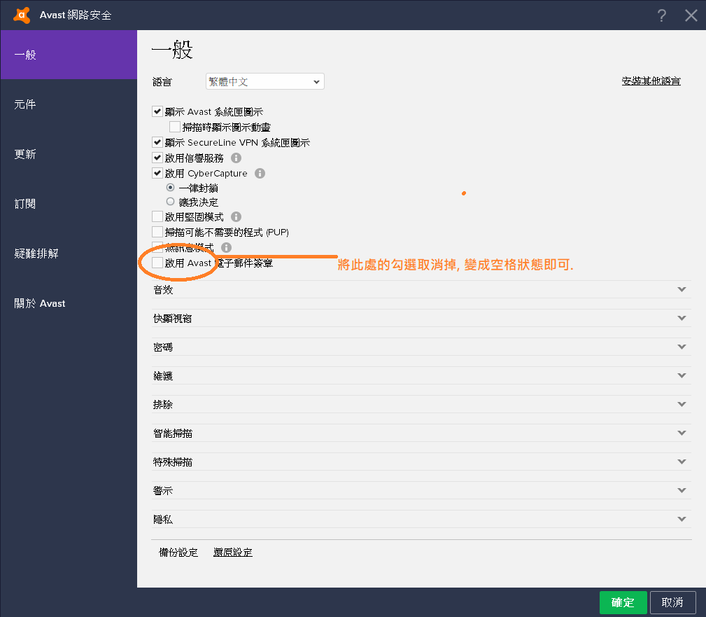This screenshot has width=706, height=617.
Task: Click the 還原設定 link
Action: pos(233,552)
